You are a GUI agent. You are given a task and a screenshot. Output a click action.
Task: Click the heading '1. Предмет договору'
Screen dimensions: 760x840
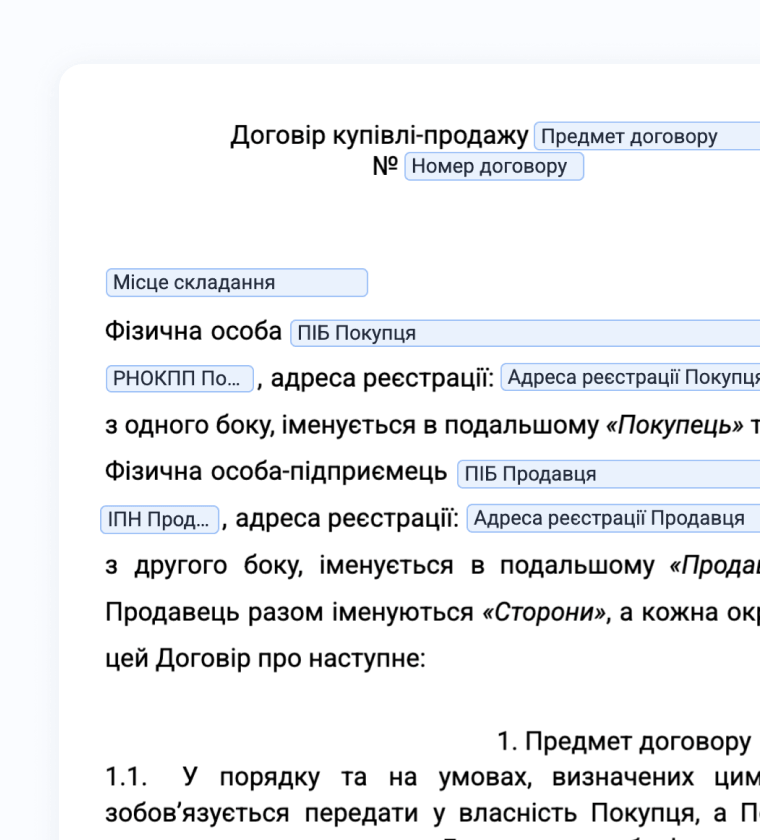[623, 742]
